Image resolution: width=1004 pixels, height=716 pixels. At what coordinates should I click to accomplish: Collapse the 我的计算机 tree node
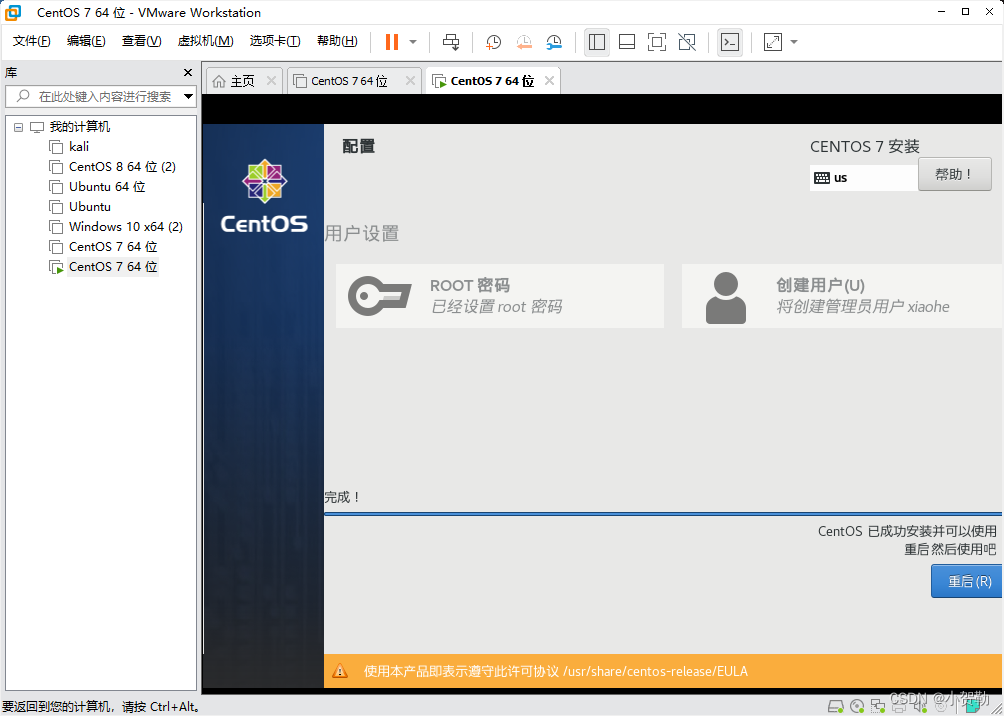[18, 127]
